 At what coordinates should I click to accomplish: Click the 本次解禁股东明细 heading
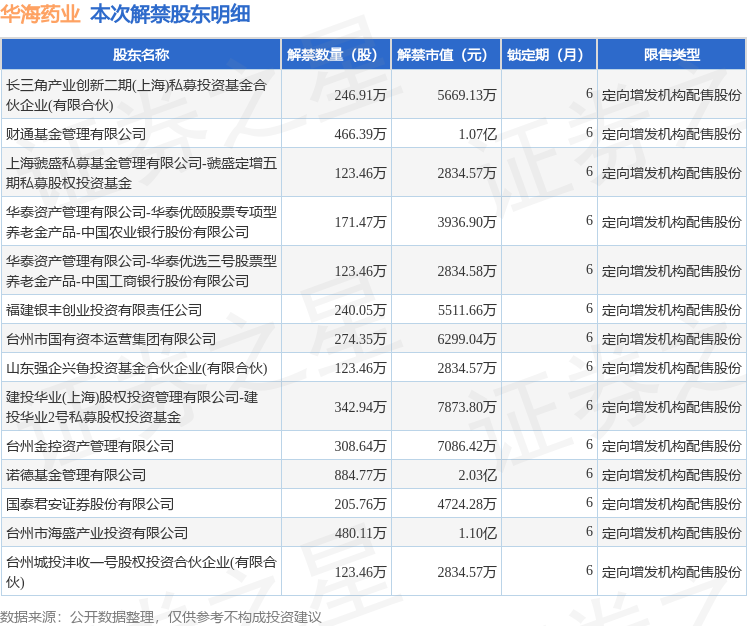click(171, 14)
